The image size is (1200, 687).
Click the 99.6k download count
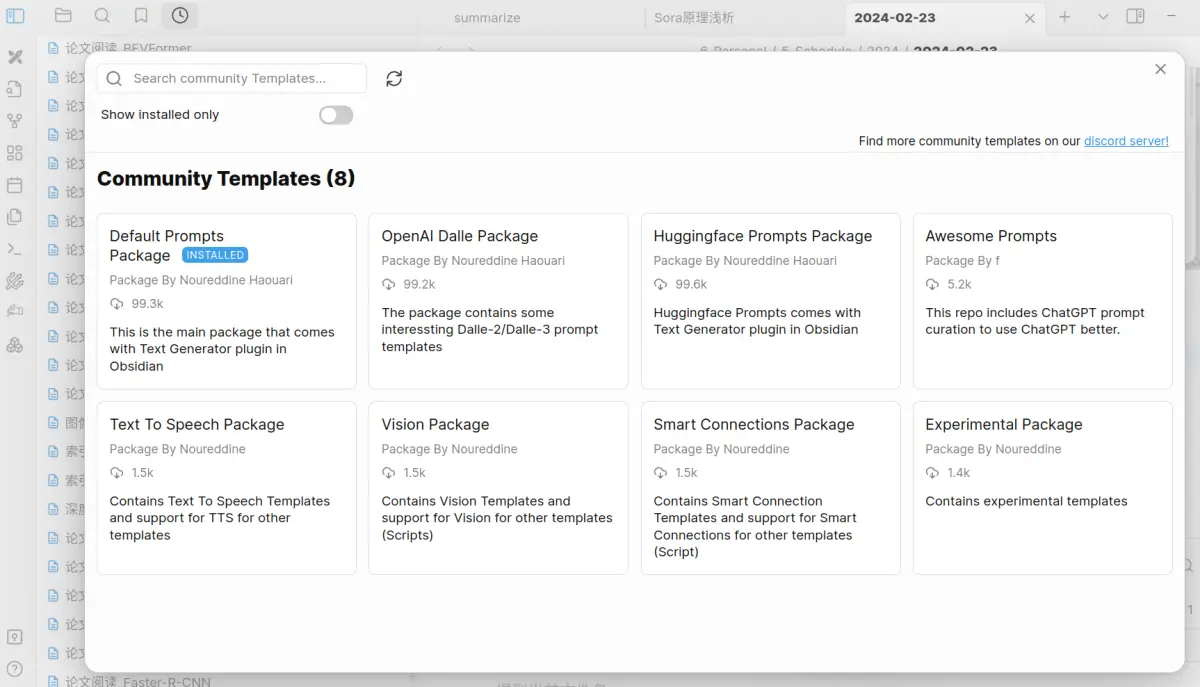tap(691, 284)
